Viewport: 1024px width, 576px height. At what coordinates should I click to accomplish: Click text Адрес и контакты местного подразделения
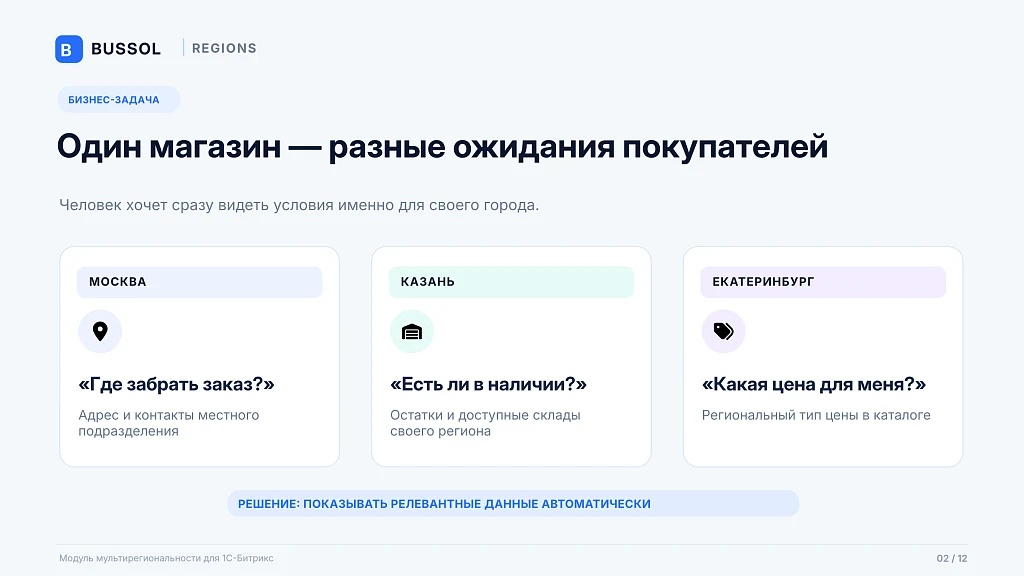tap(168, 423)
